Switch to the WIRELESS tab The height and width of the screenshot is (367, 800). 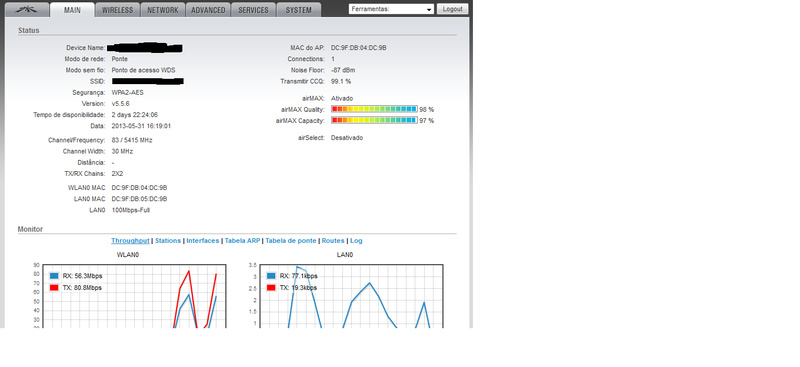[x=117, y=10]
